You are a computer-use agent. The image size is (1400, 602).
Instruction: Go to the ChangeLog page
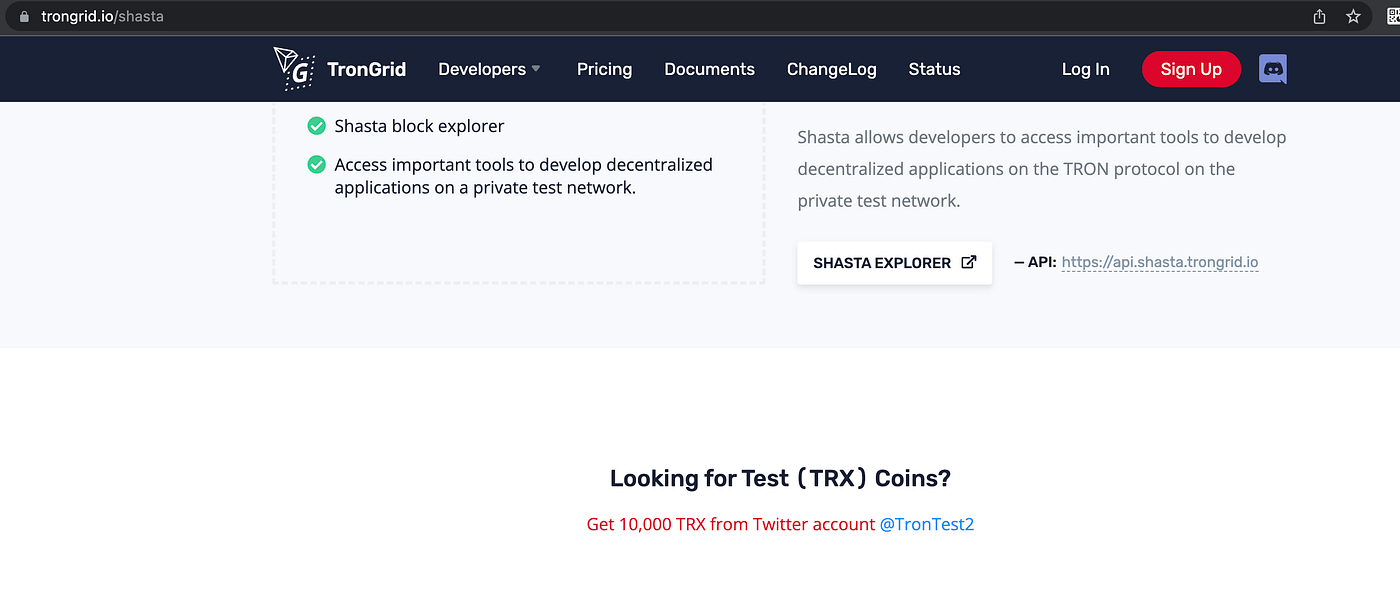coord(831,69)
